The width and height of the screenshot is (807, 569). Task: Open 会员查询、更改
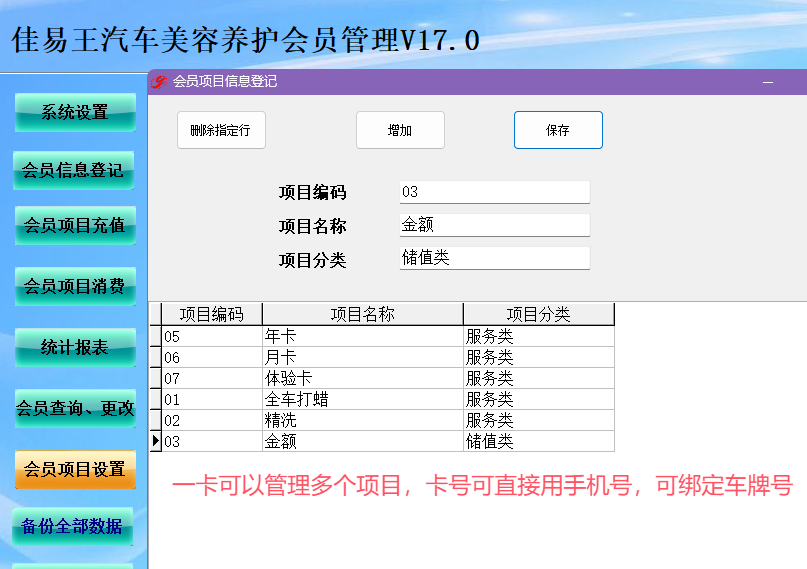75,408
